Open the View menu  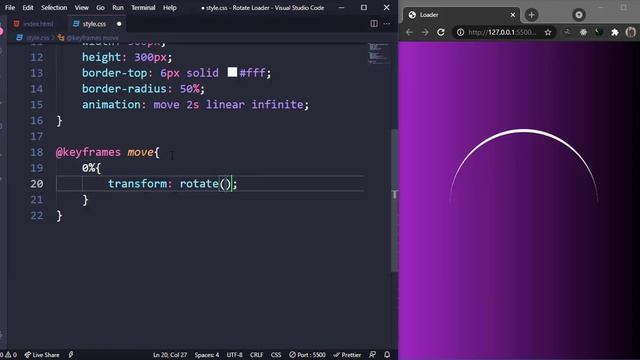[82, 7]
